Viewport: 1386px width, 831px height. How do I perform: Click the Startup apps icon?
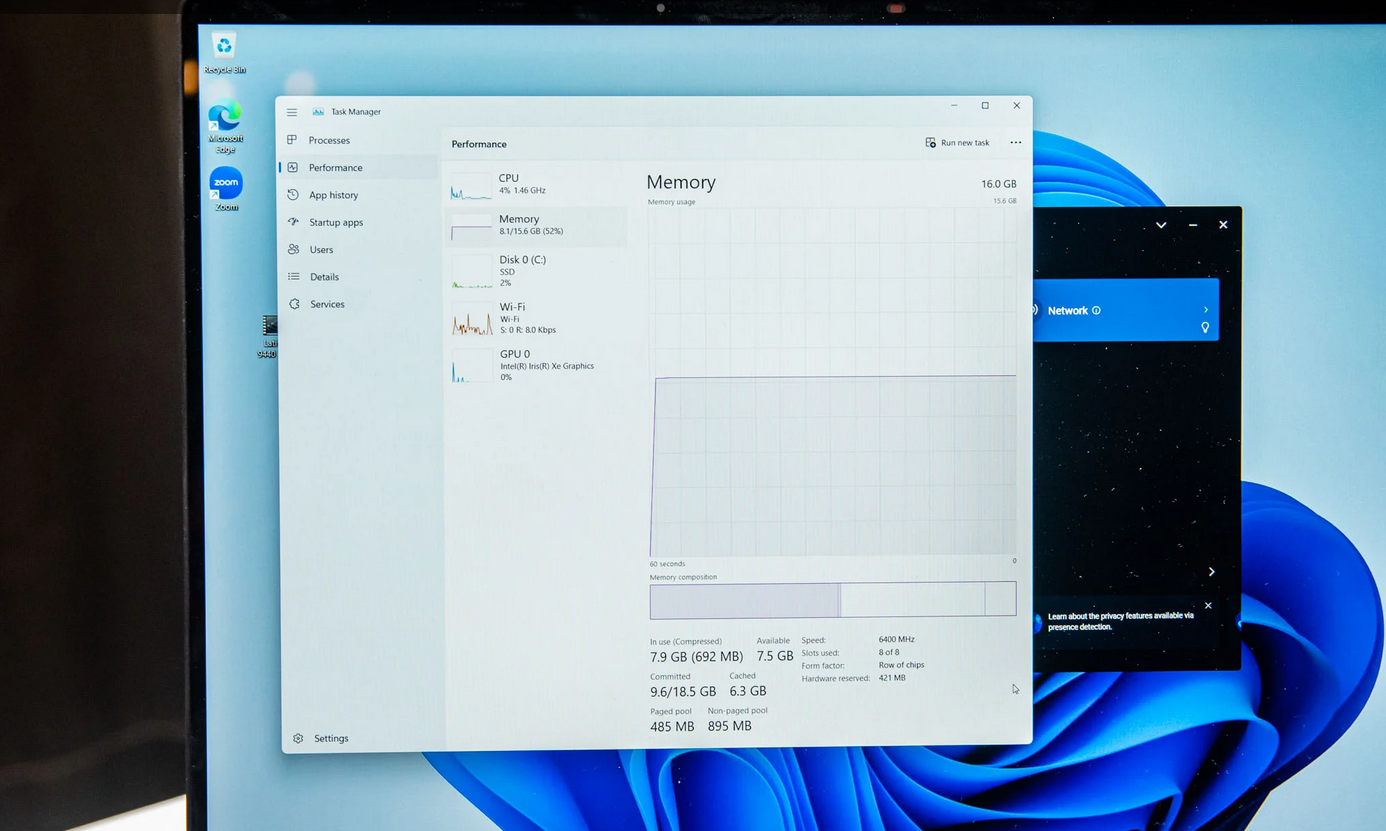[x=293, y=222]
